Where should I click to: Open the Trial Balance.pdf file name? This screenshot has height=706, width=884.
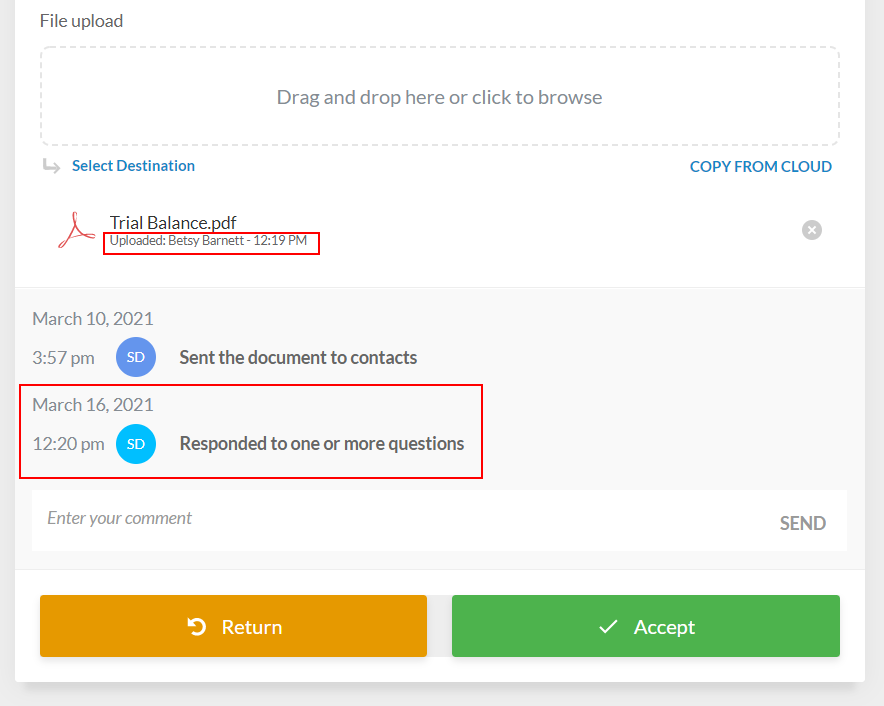[173, 223]
